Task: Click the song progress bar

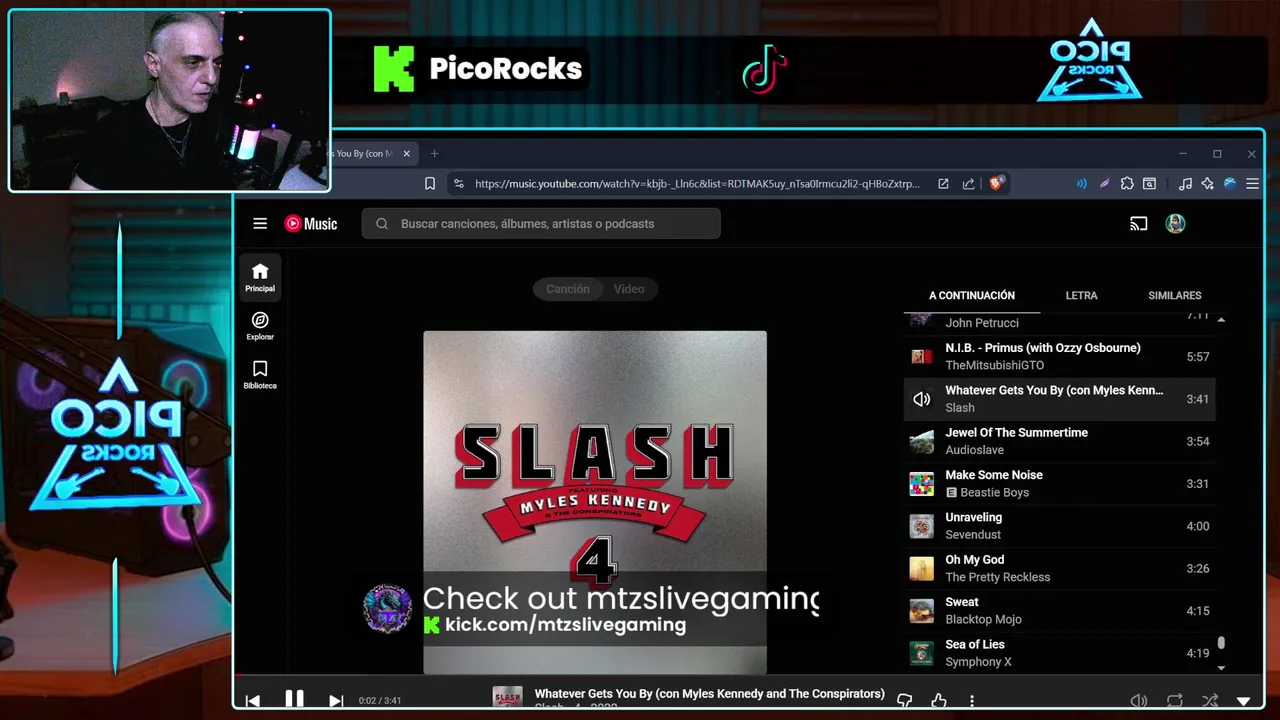Action: tap(748, 677)
